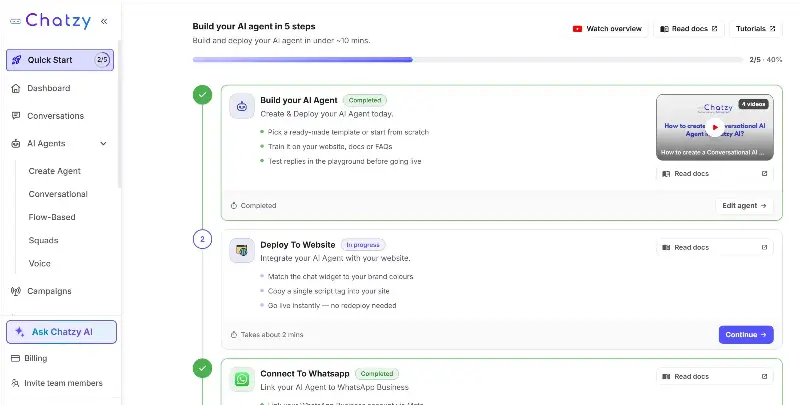The image size is (800, 405).
Task: Select Squads submenu item
Action: click(43, 240)
